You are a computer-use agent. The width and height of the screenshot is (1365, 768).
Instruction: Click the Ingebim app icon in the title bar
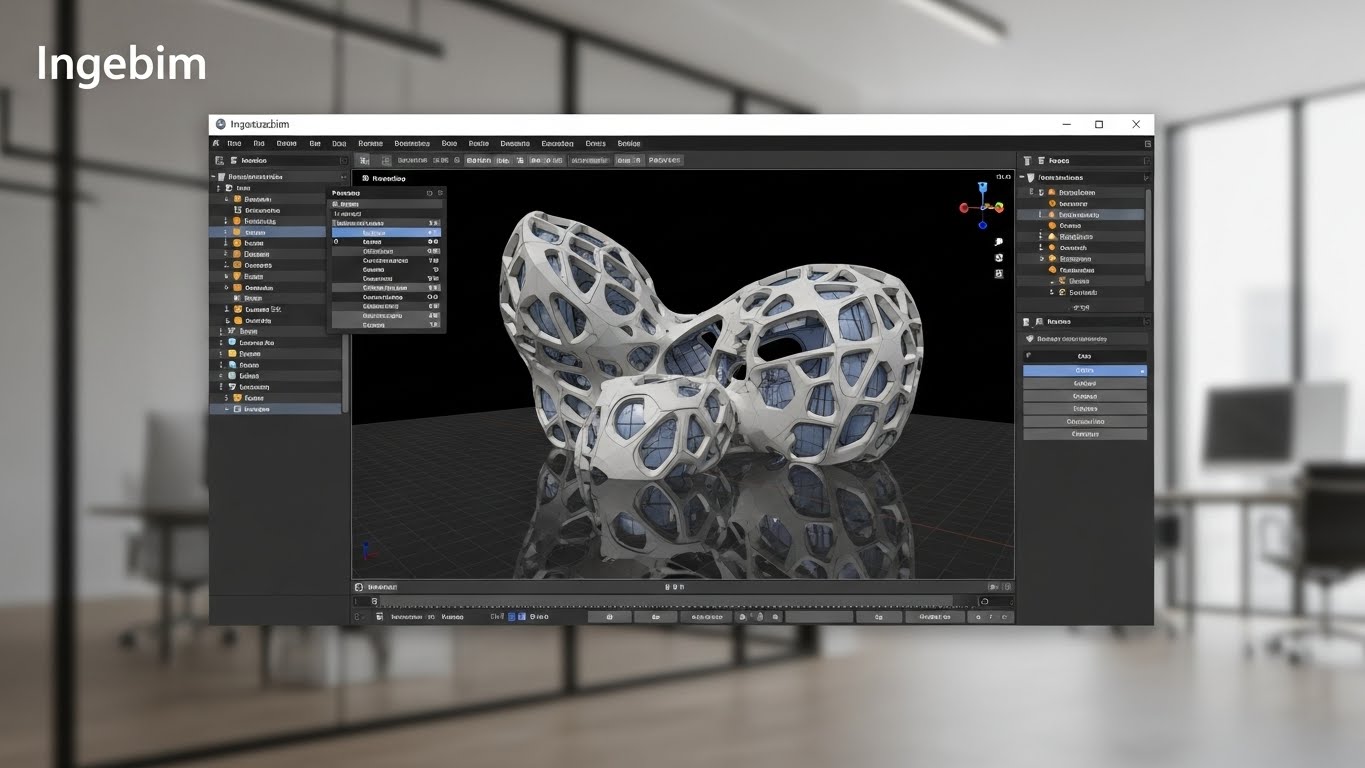click(x=221, y=124)
